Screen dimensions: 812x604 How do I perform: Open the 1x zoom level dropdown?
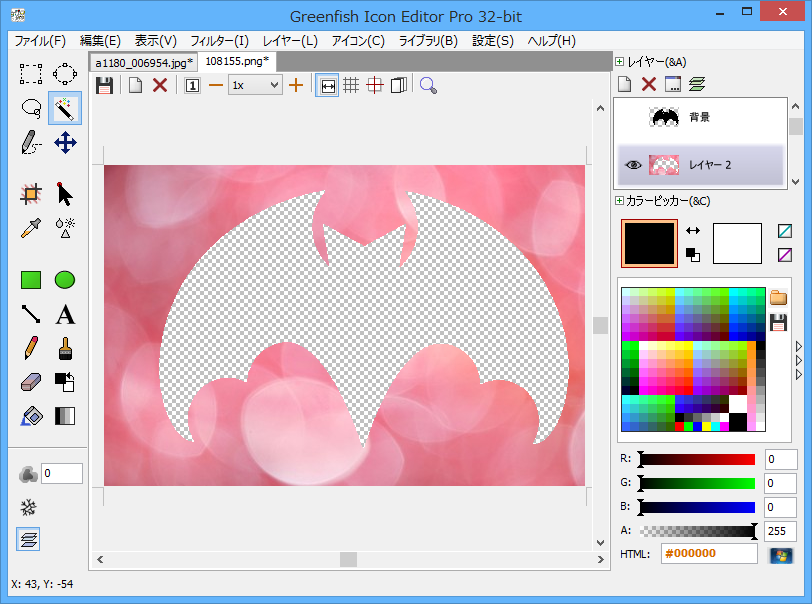pyautogui.click(x=255, y=85)
